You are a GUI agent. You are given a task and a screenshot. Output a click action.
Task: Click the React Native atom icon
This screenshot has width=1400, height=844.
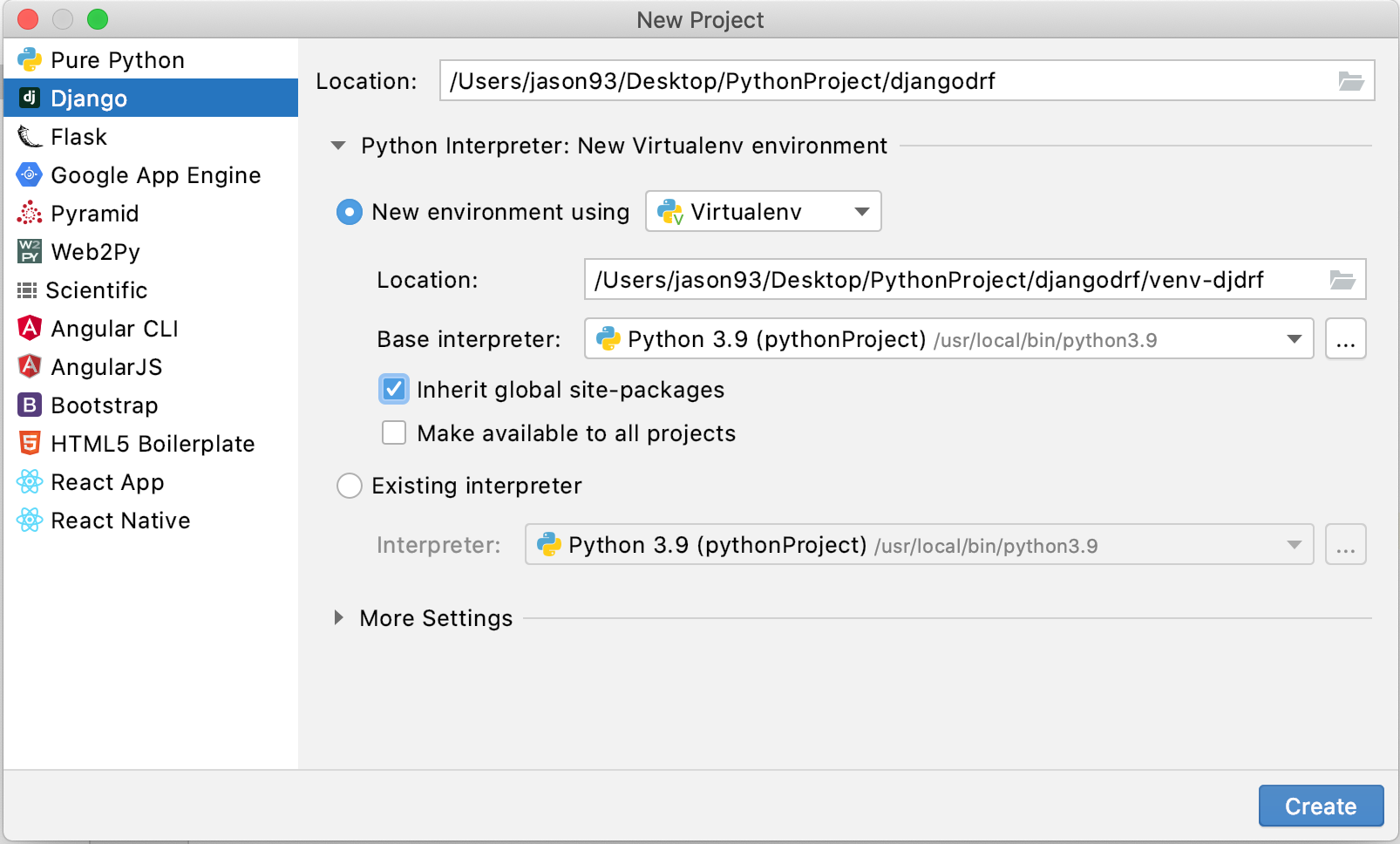(30, 520)
